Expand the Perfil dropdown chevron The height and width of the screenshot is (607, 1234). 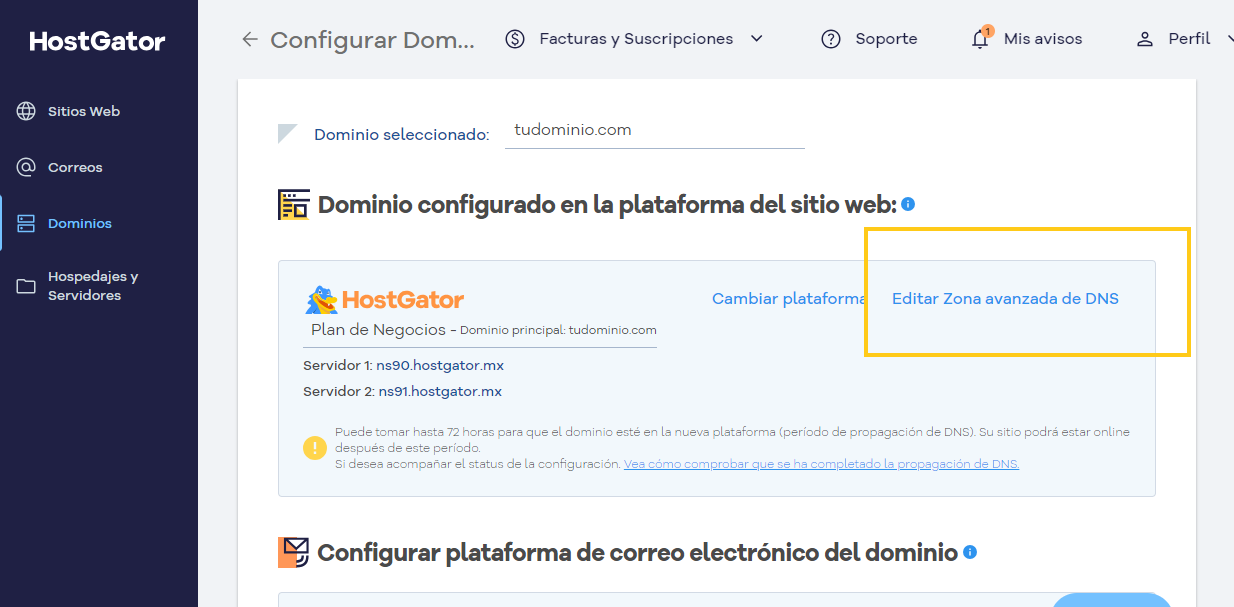(1229, 39)
